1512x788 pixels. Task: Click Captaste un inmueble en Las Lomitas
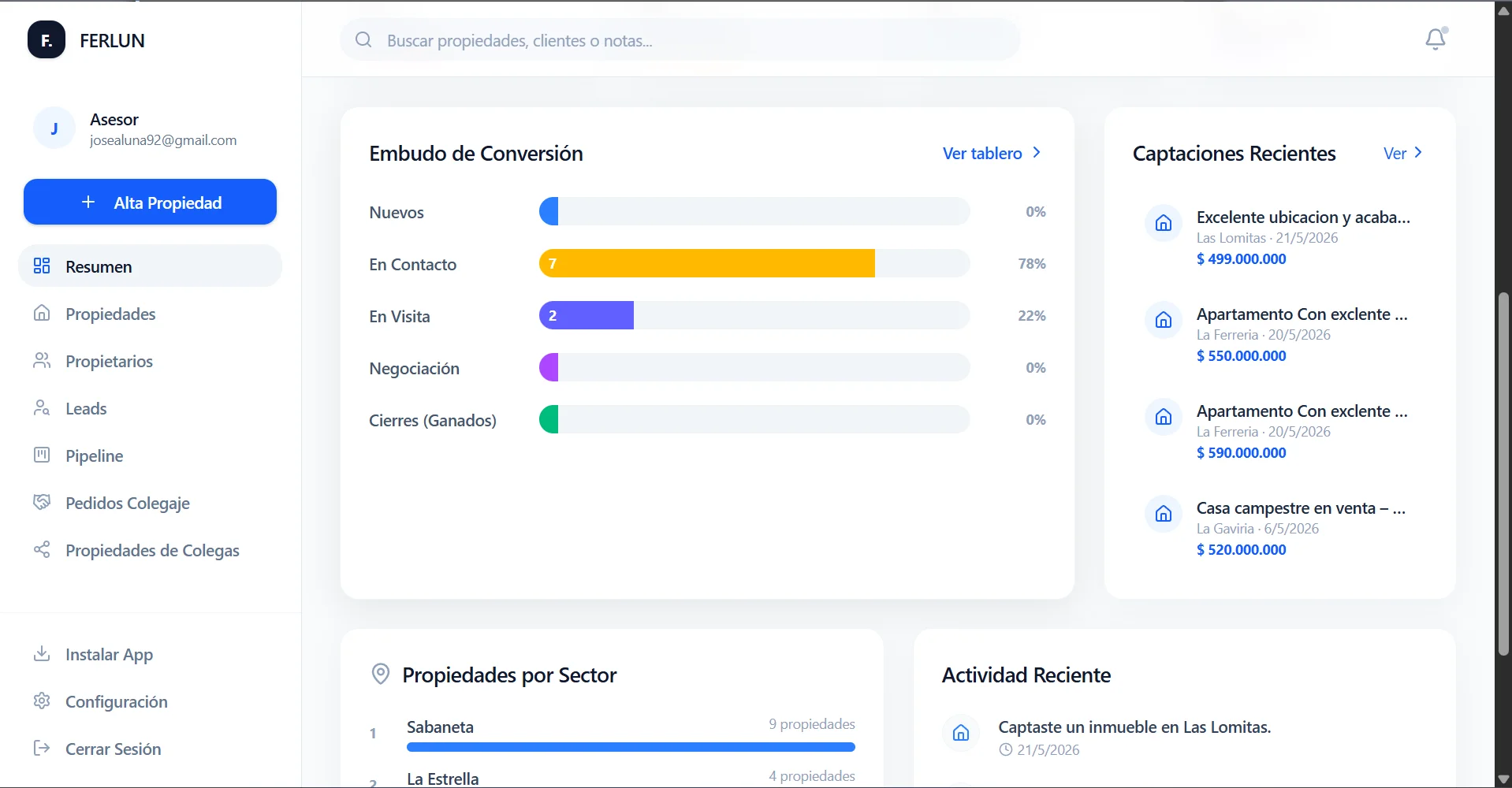(x=1134, y=727)
